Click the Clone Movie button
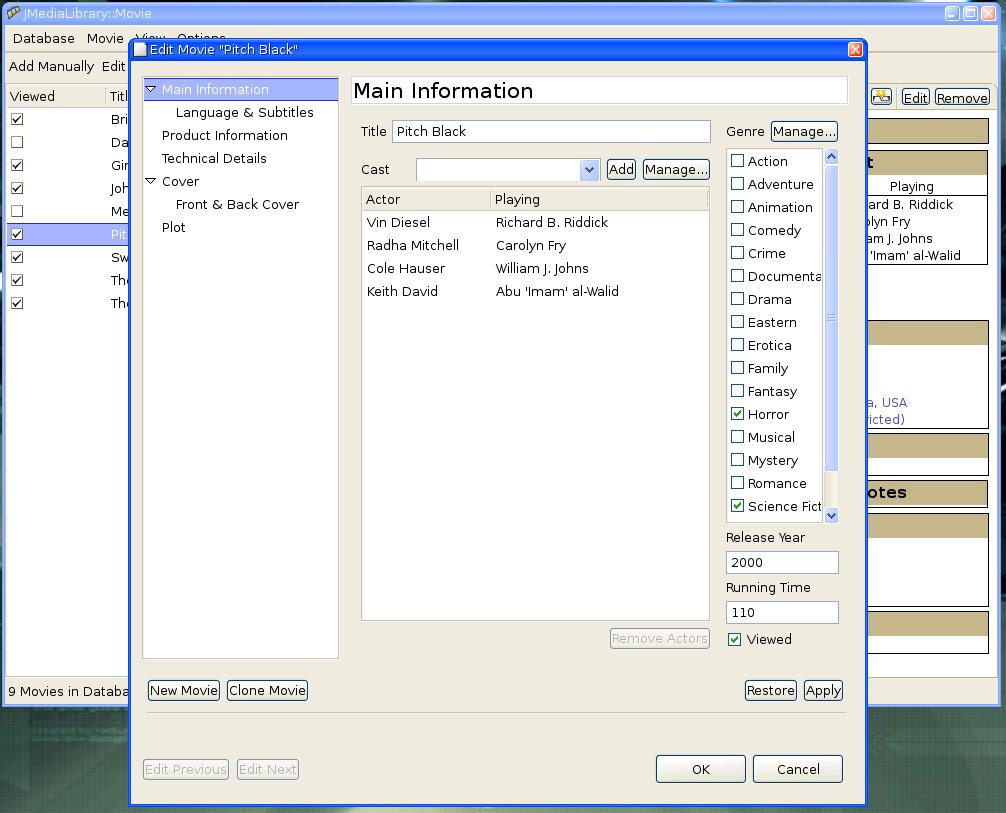 [267, 691]
